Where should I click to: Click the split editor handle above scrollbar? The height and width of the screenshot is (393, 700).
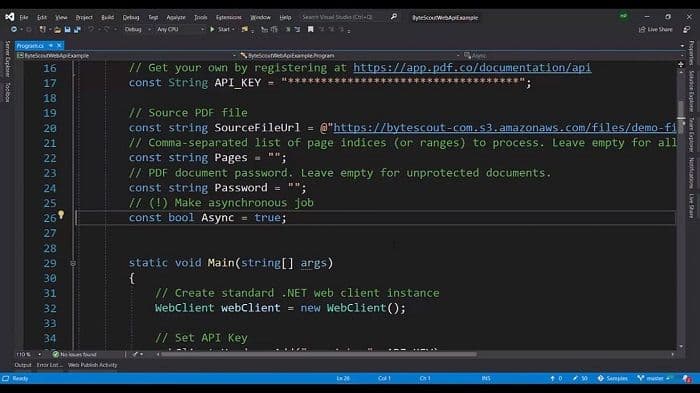(681, 65)
